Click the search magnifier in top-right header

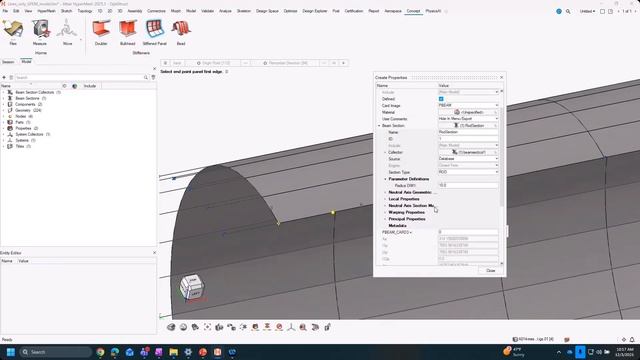[x=568, y=11]
